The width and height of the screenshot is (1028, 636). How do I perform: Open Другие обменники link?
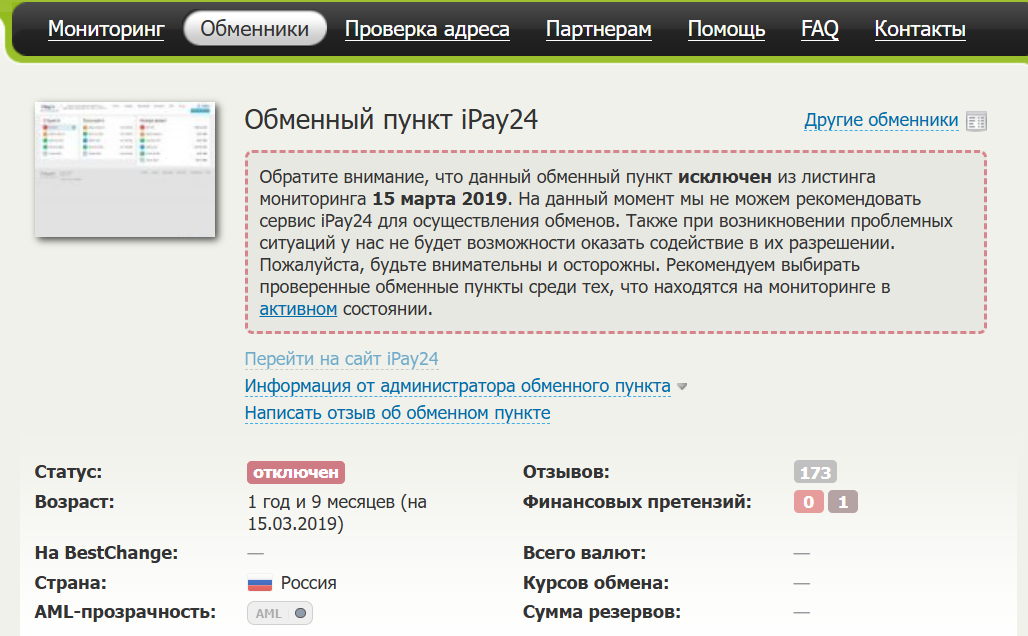881,120
